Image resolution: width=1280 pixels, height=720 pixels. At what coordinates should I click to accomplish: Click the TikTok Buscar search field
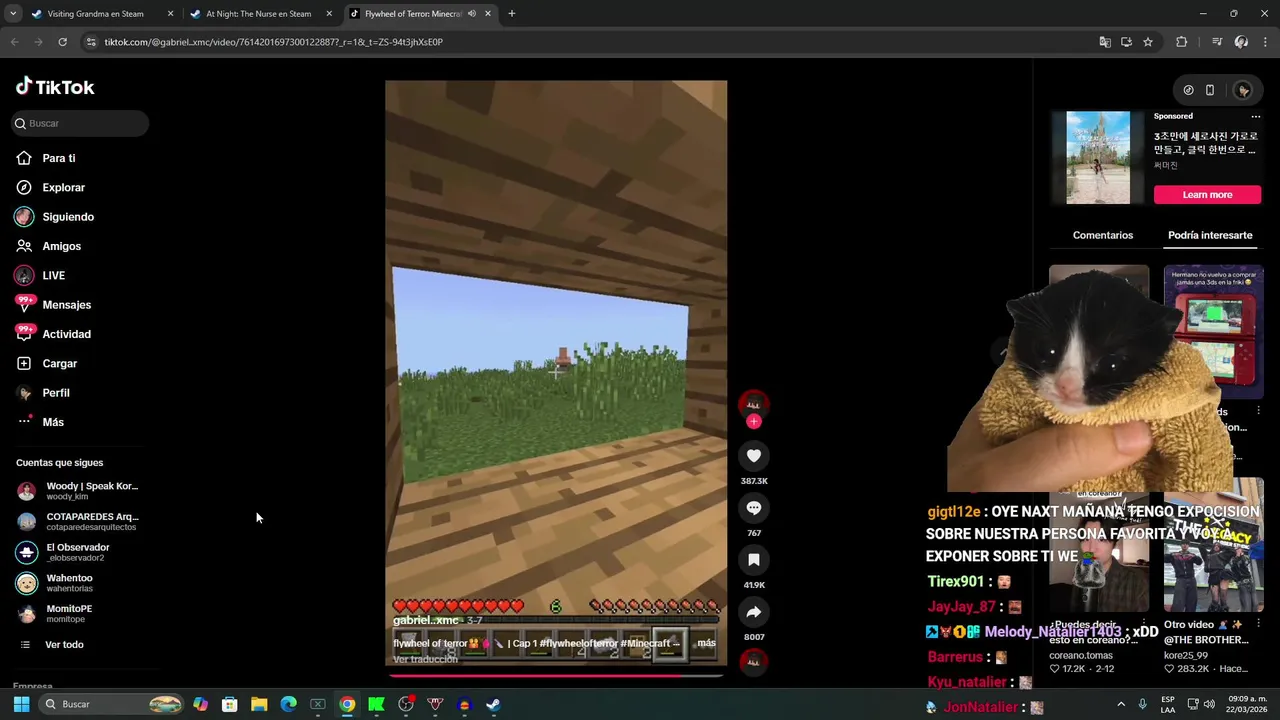pyautogui.click(x=80, y=123)
